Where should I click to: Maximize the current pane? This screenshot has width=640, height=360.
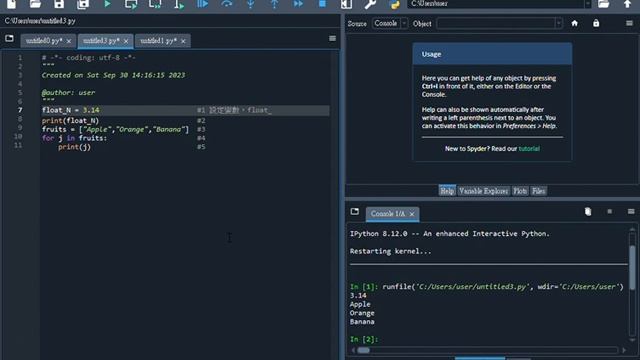[x=346, y=4]
